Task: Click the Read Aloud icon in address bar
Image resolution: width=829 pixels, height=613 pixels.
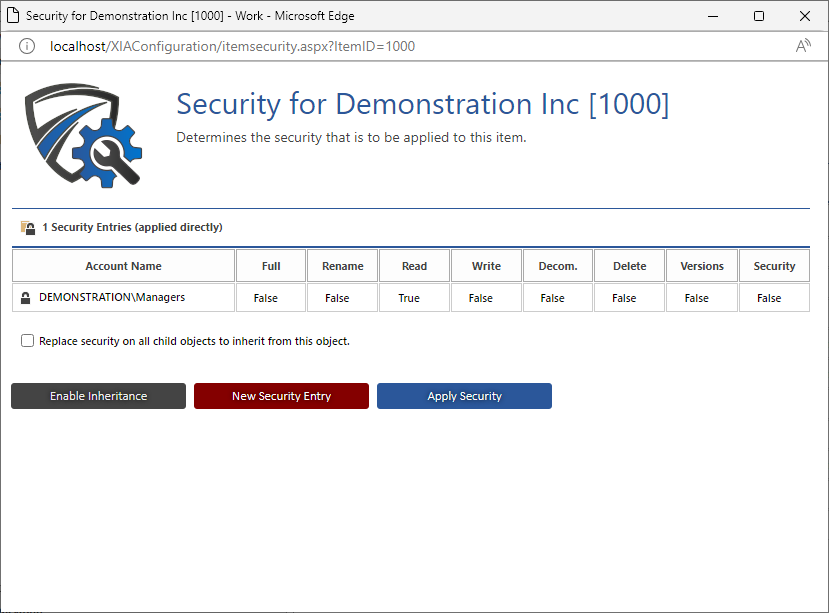Action: click(x=803, y=46)
